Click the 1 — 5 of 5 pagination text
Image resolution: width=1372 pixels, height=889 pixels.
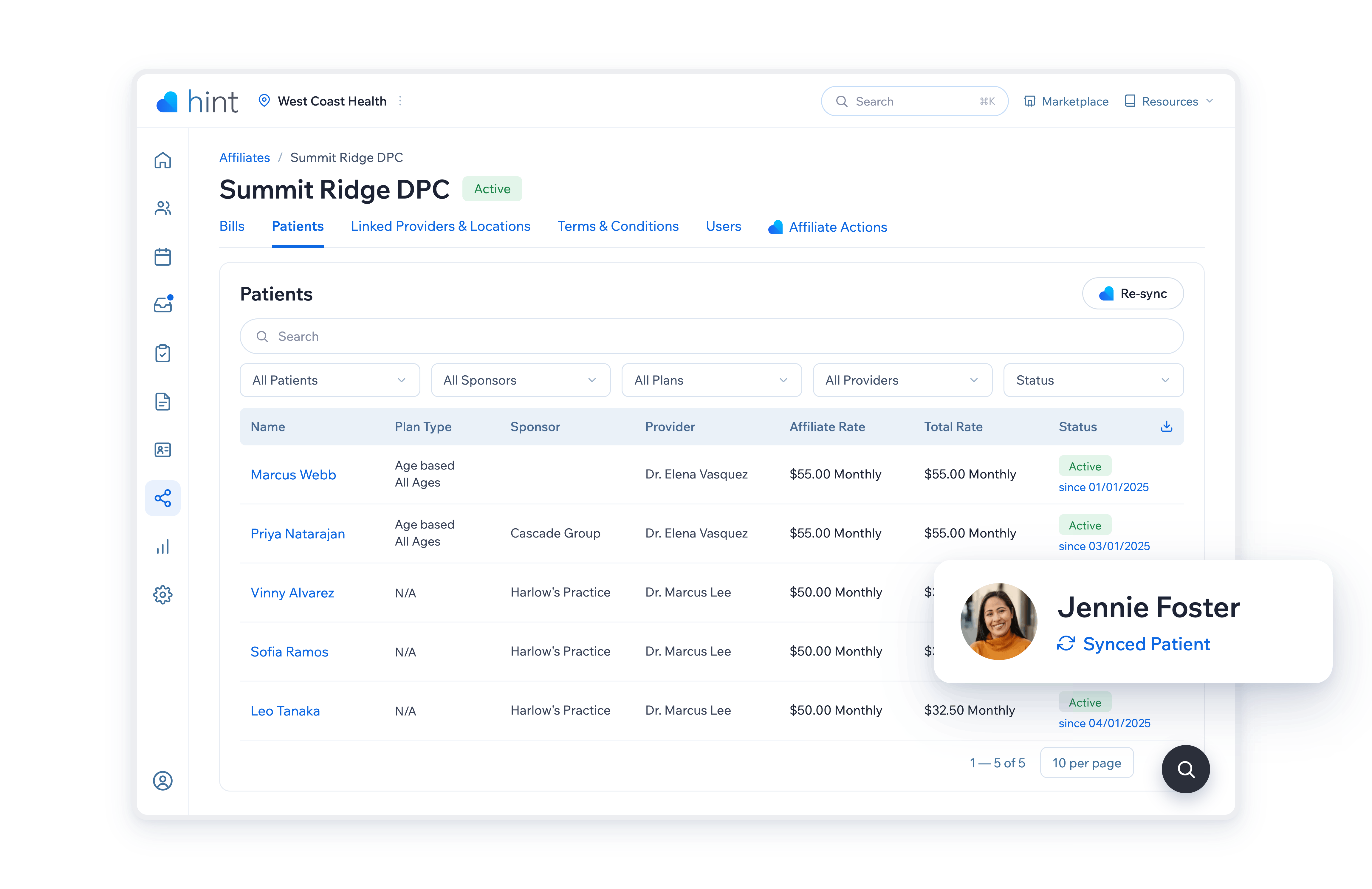click(x=997, y=763)
